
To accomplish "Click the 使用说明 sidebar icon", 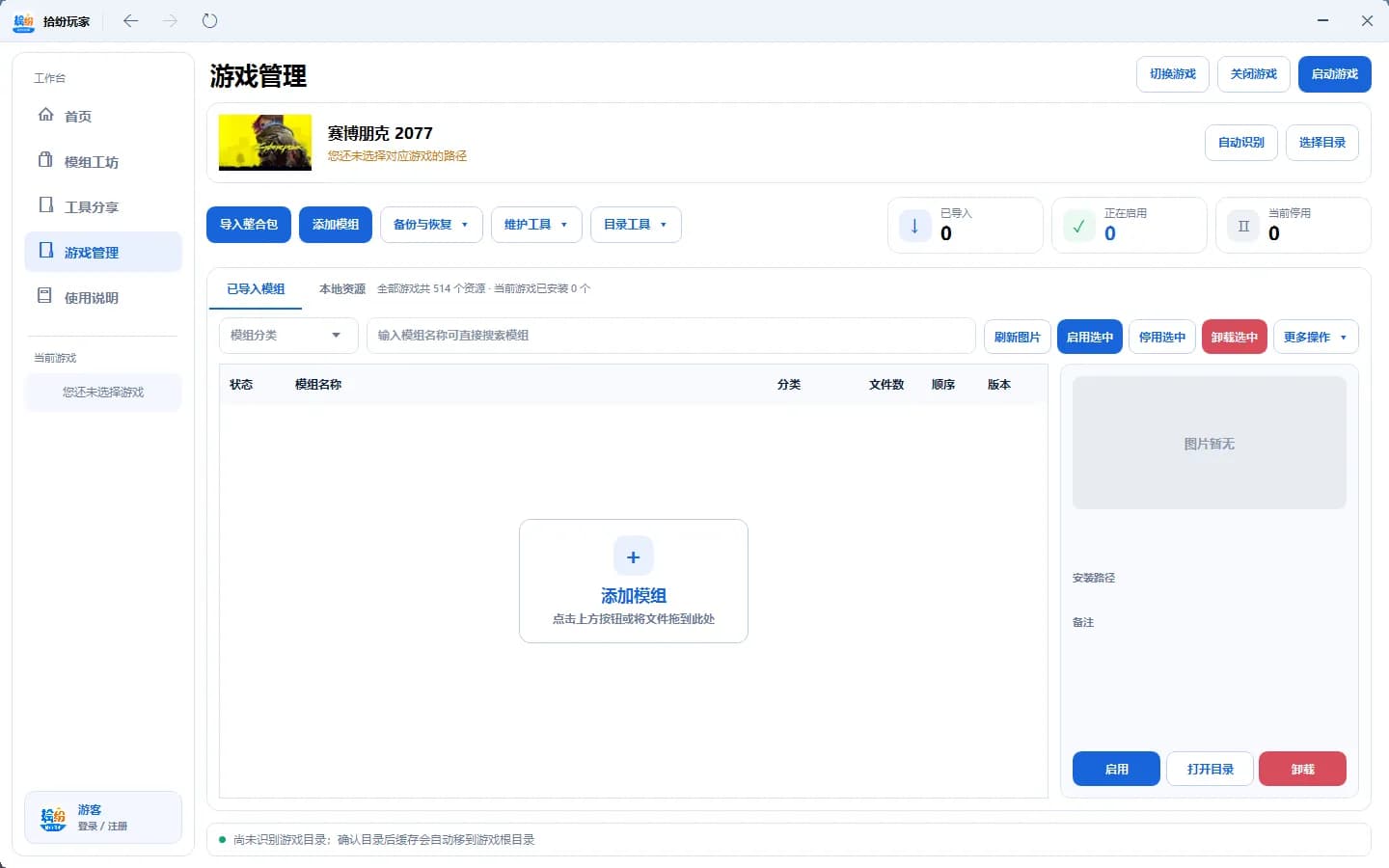I will (x=45, y=296).
